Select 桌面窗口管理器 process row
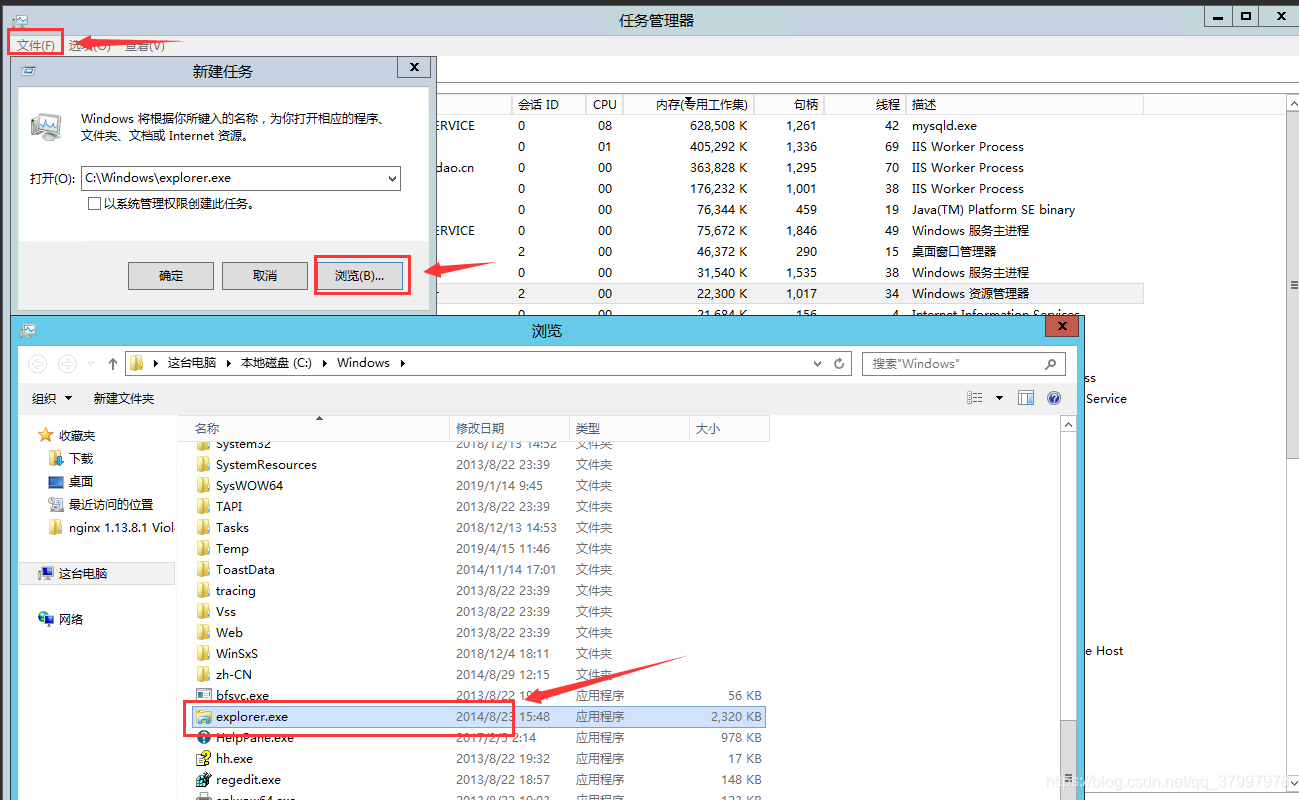The width and height of the screenshot is (1299, 800). pyautogui.click(x=789, y=252)
